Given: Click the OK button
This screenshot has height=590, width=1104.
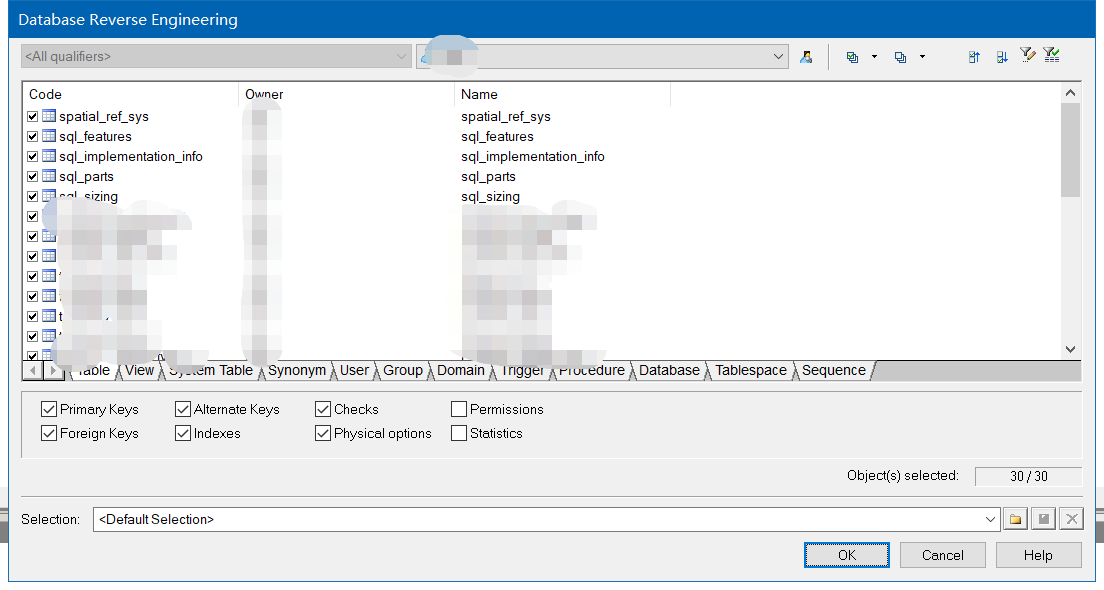Looking at the screenshot, I should click(846, 554).
